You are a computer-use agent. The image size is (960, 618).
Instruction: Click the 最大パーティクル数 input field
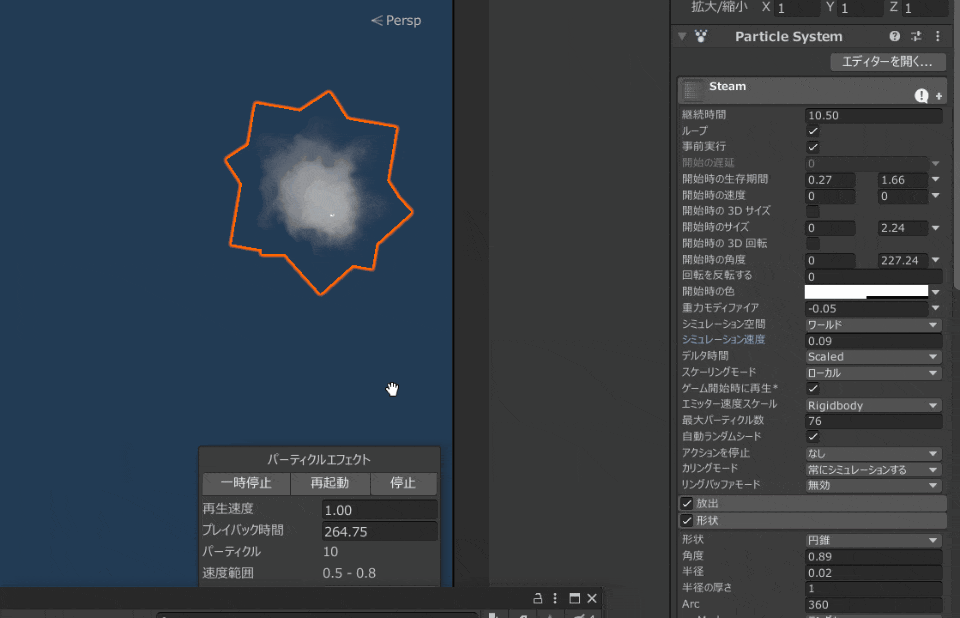click(x=873, y=421)
